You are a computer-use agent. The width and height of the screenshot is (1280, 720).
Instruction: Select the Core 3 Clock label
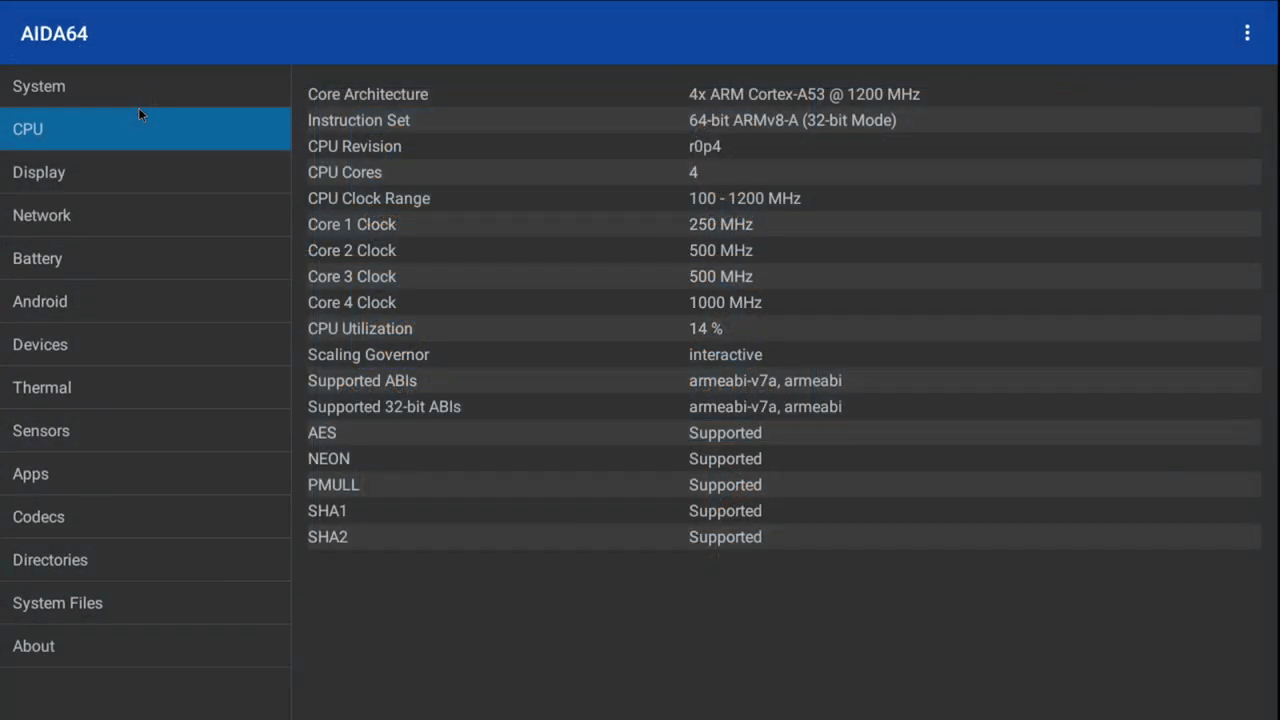point(352,276)
